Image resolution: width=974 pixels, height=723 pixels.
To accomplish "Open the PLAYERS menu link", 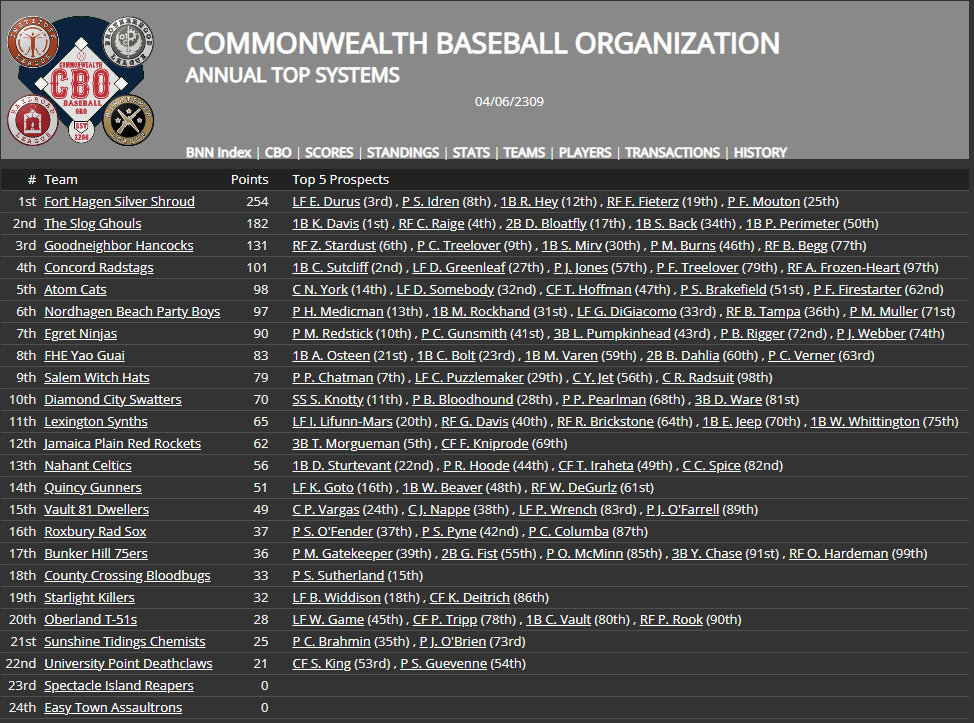I will point(584,153).
